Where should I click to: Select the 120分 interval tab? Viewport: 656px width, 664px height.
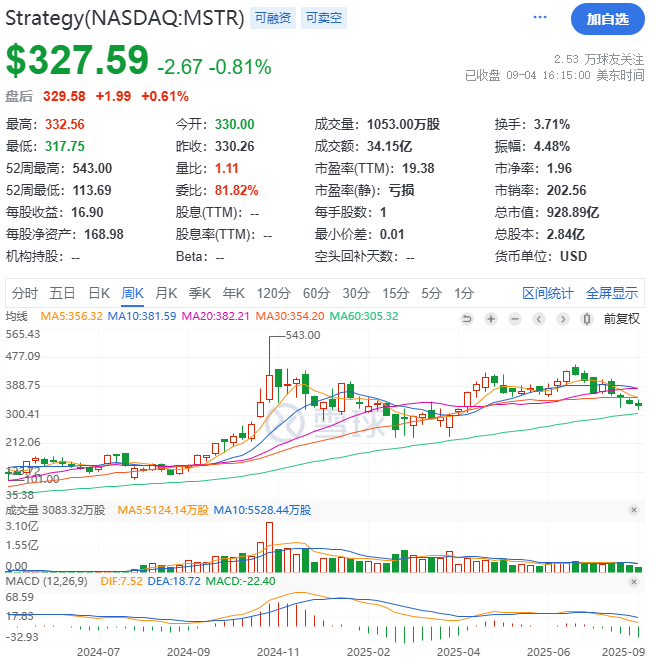tap(274, 293)
